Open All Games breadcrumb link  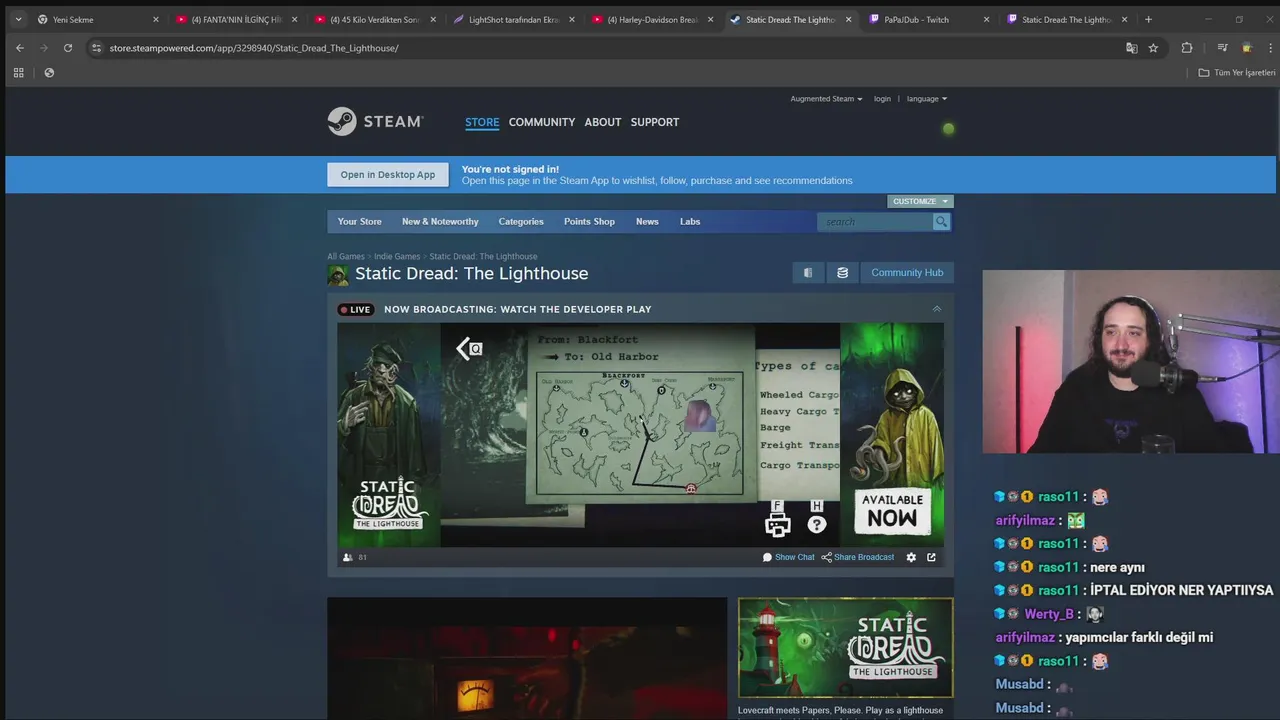346,257
